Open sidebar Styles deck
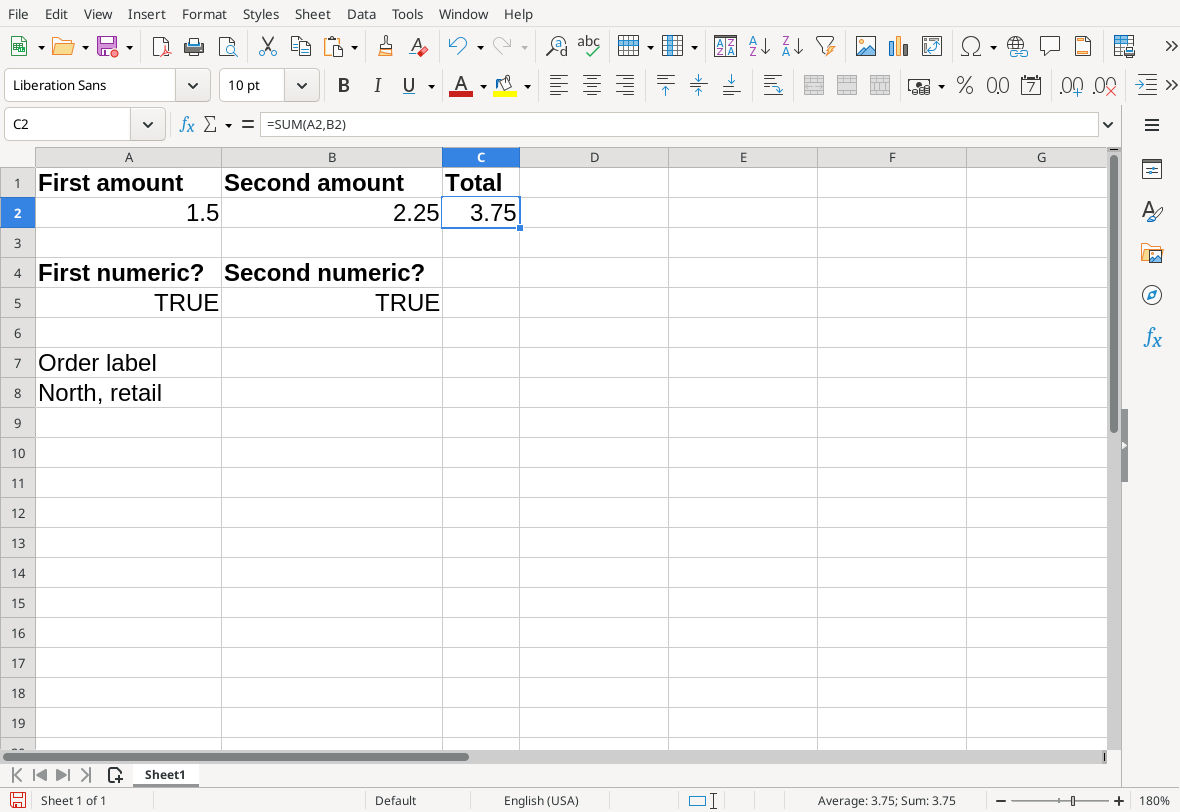This screenshot has height=812, width=1180. (1151, 211)
